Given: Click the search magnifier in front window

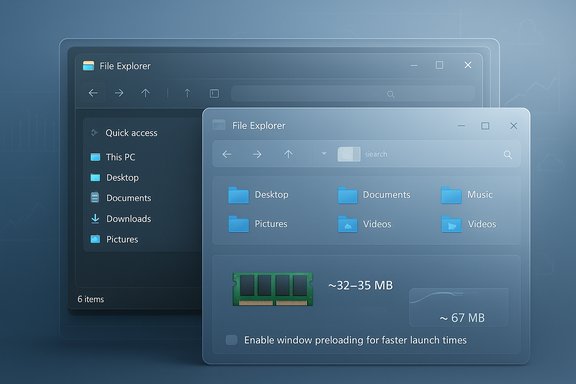Looking at the screenshot, I should pos(508,155).
